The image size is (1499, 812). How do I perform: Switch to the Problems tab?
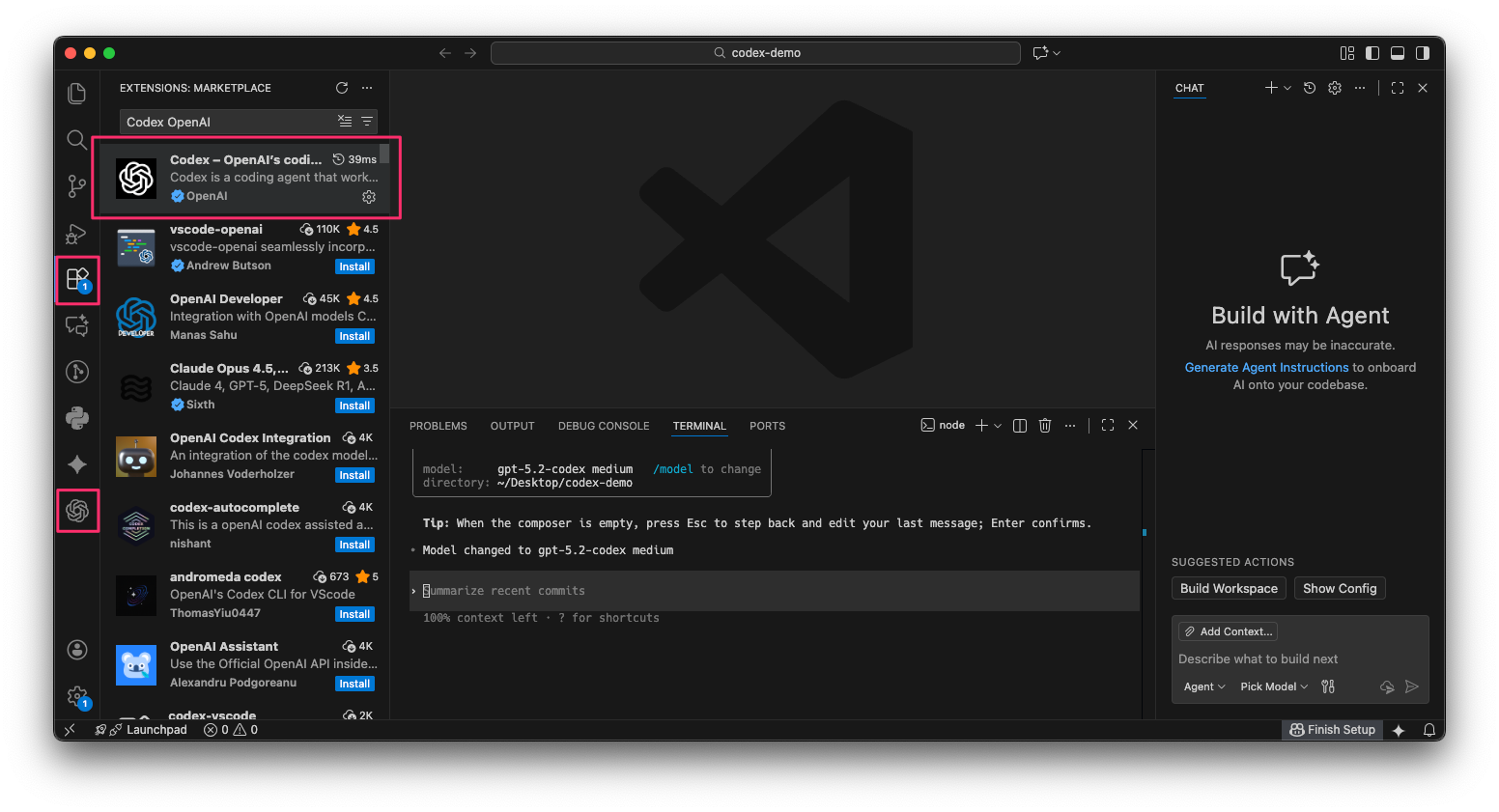point(438,426)
